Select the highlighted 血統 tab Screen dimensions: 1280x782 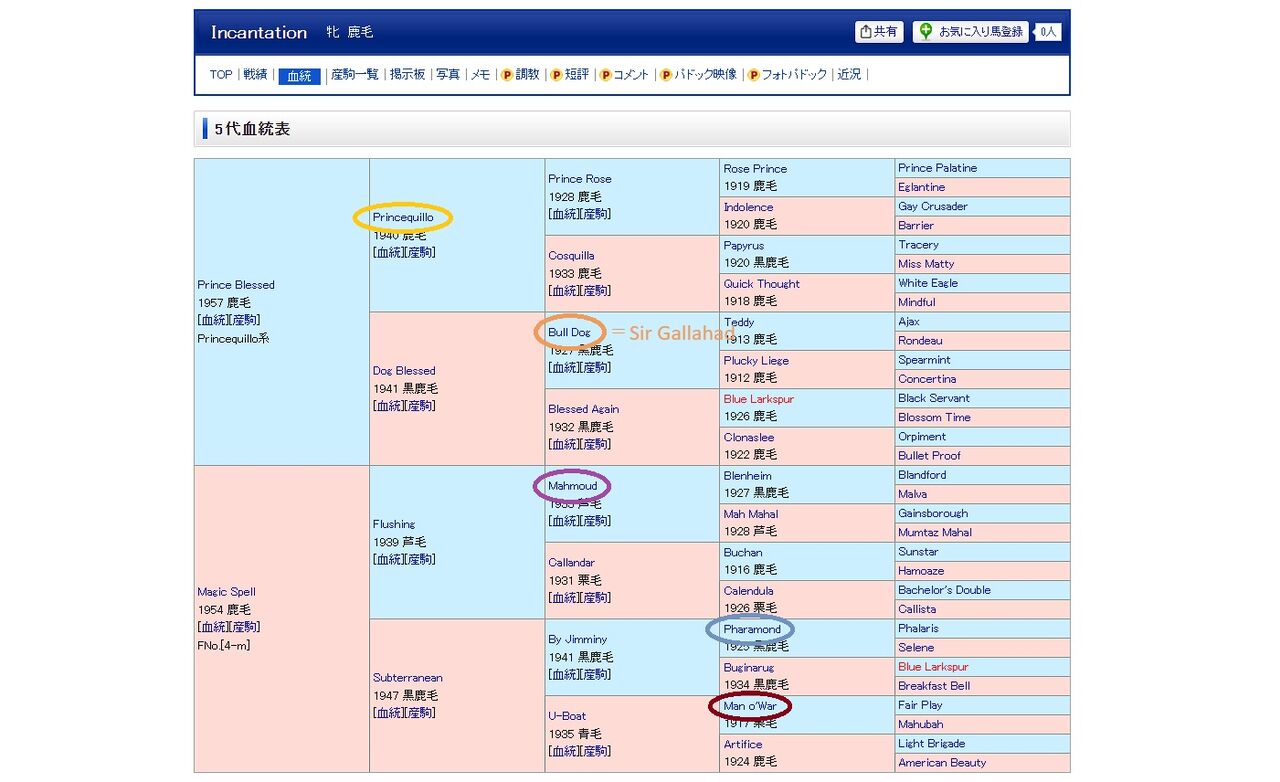tap(299, 76)
